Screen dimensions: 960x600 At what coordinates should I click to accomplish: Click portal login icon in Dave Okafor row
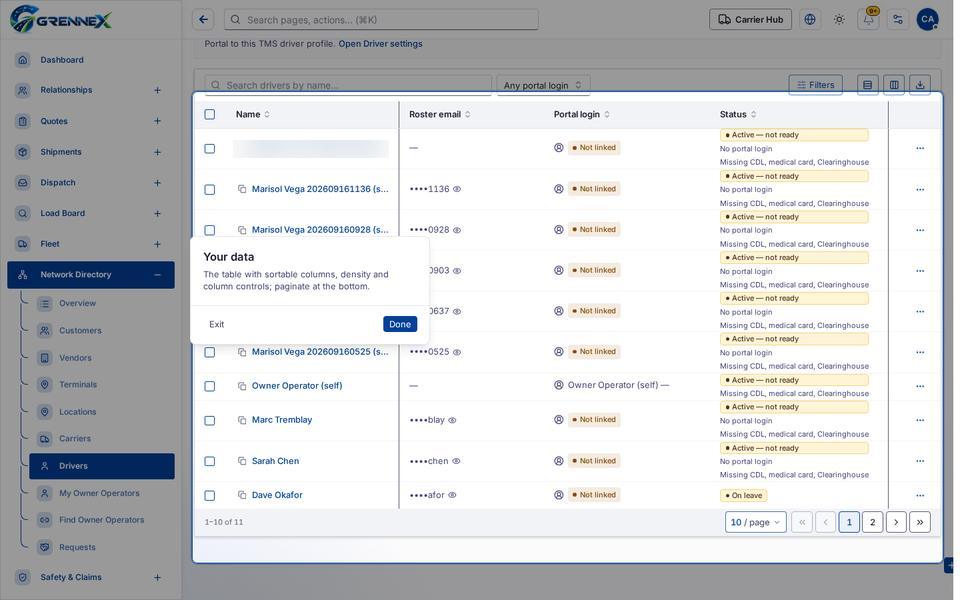pos(558,495)
